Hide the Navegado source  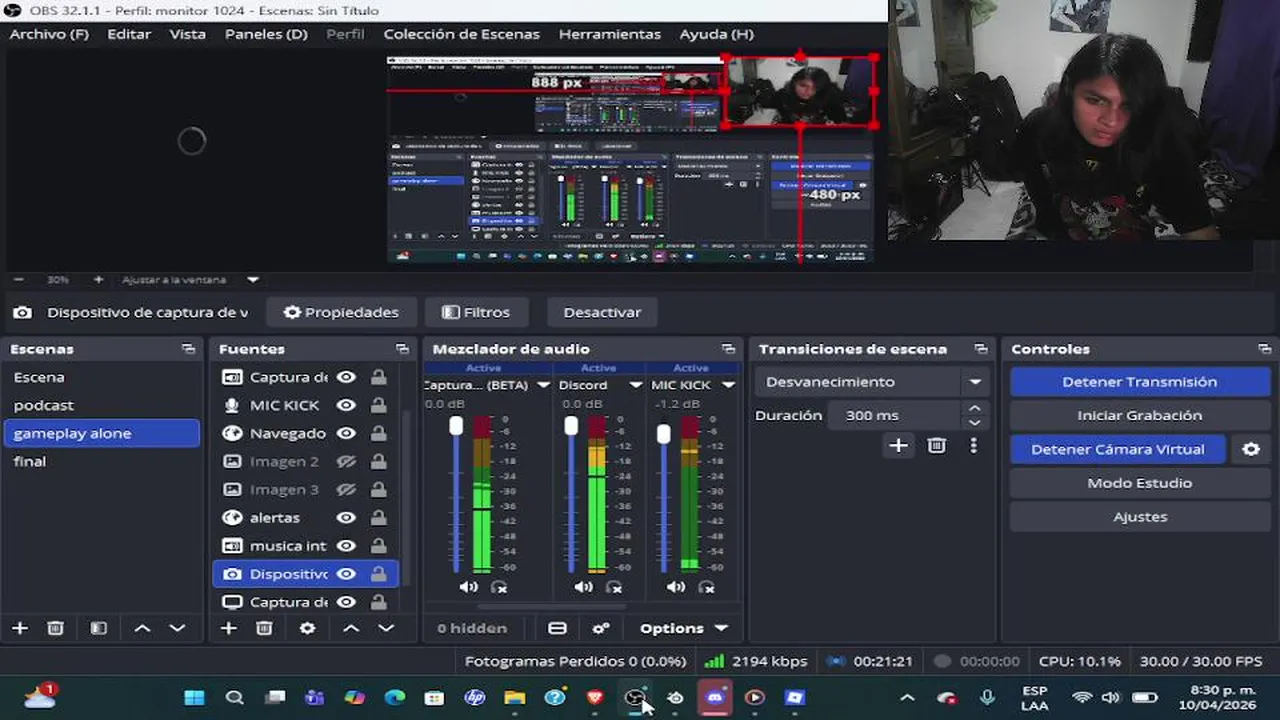346,433
